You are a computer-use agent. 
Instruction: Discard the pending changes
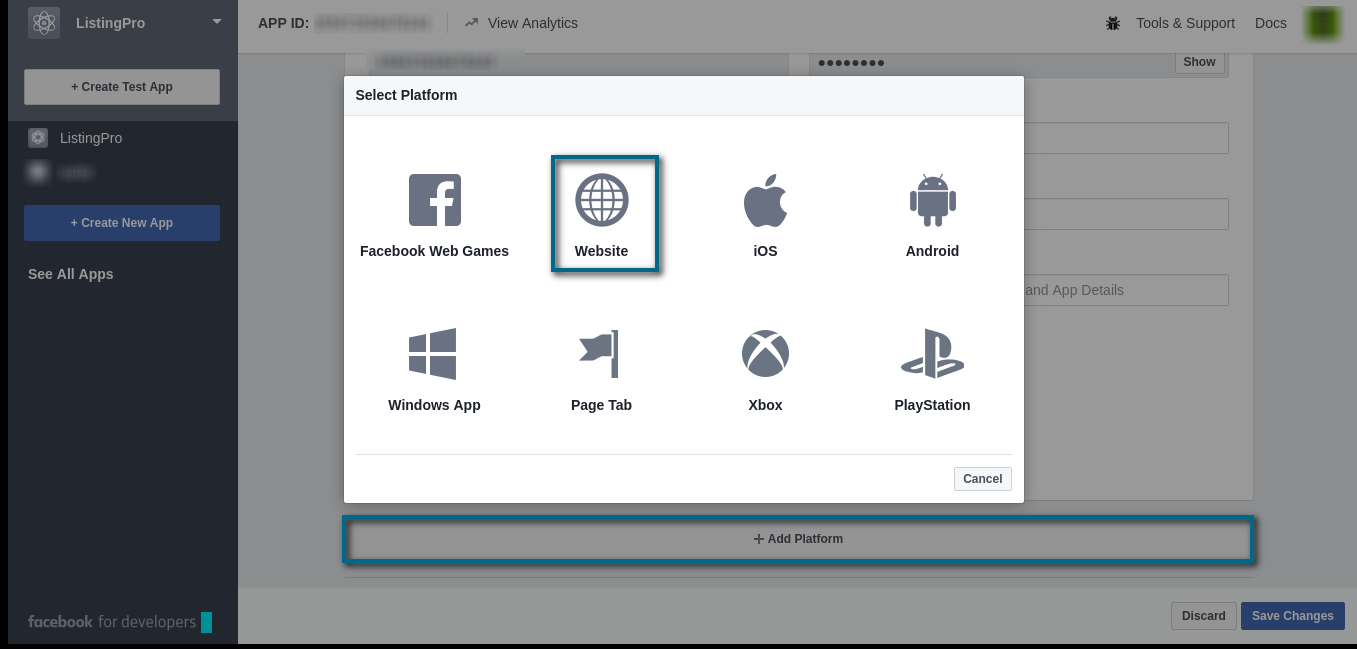coord(1204,616)
